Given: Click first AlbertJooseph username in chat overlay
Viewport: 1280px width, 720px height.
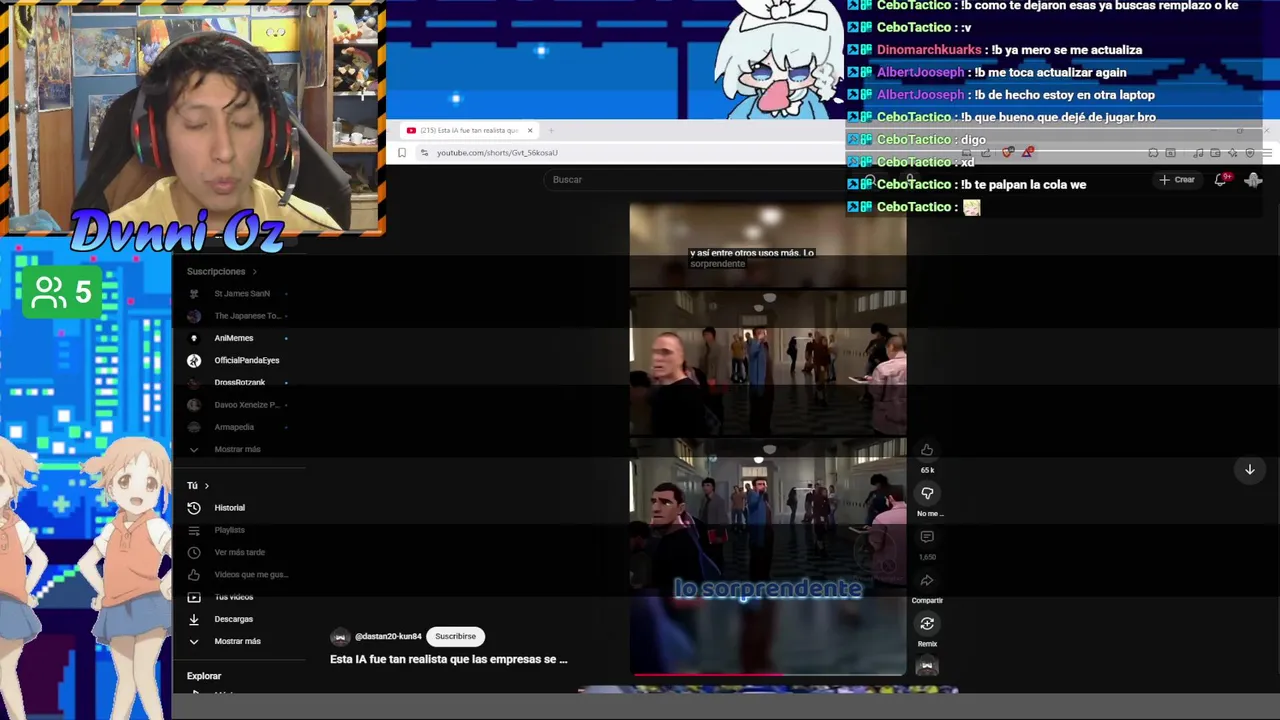Looking at the screenshot, I should pos(920,72).
